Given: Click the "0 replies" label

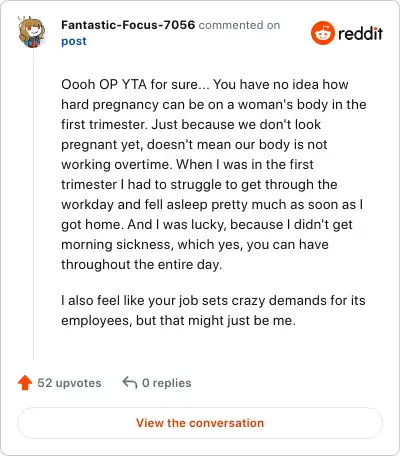Looking at the screenshot, I should pyautogui.click(x=167, y=383).
